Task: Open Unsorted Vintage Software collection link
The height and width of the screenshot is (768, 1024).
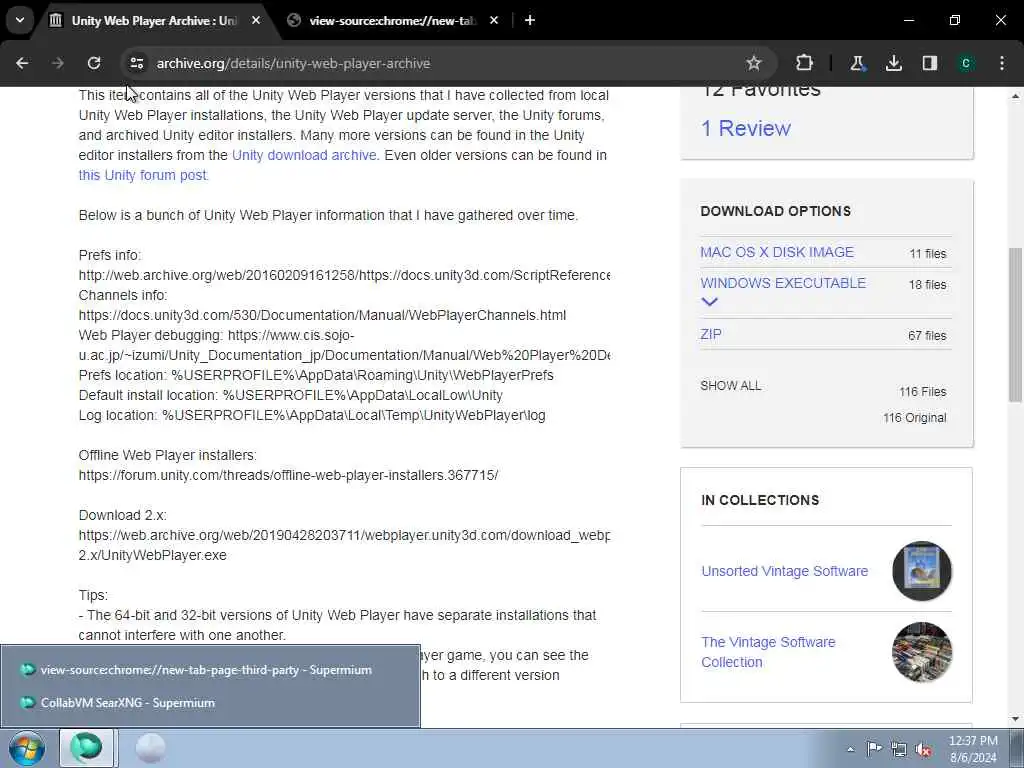Action: 784,571
